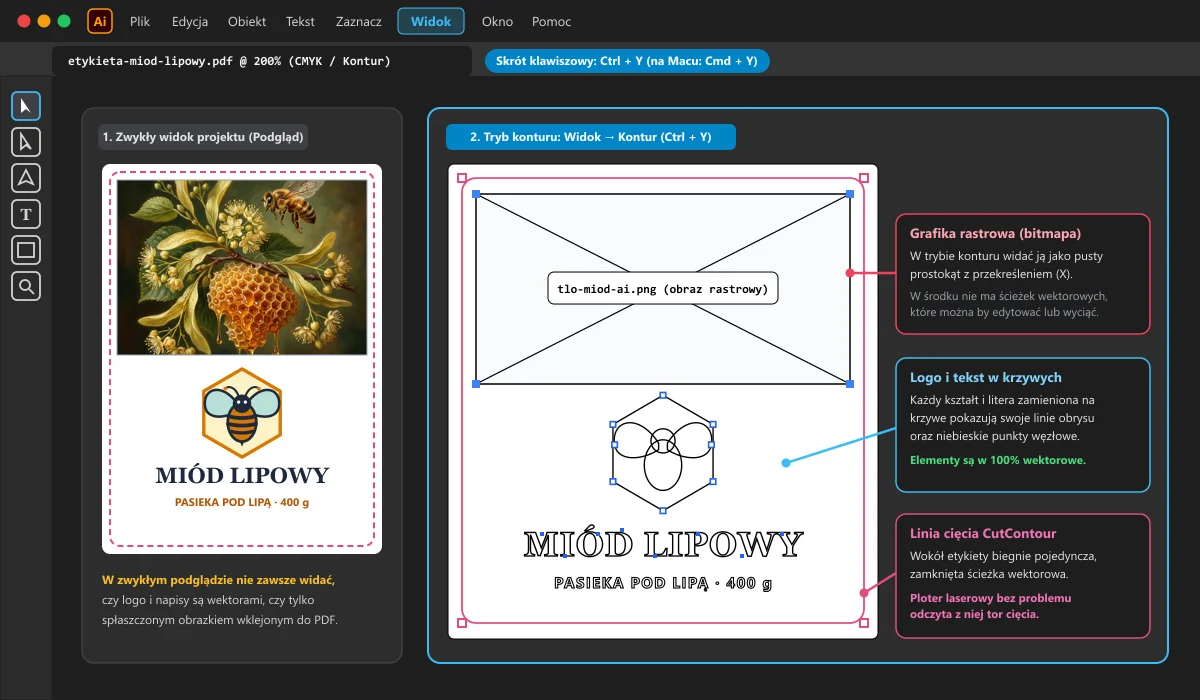Screen dimensions: 1200x700
Task: Click the Illustrator Ai app icon
Action: (x=100, y=21)
